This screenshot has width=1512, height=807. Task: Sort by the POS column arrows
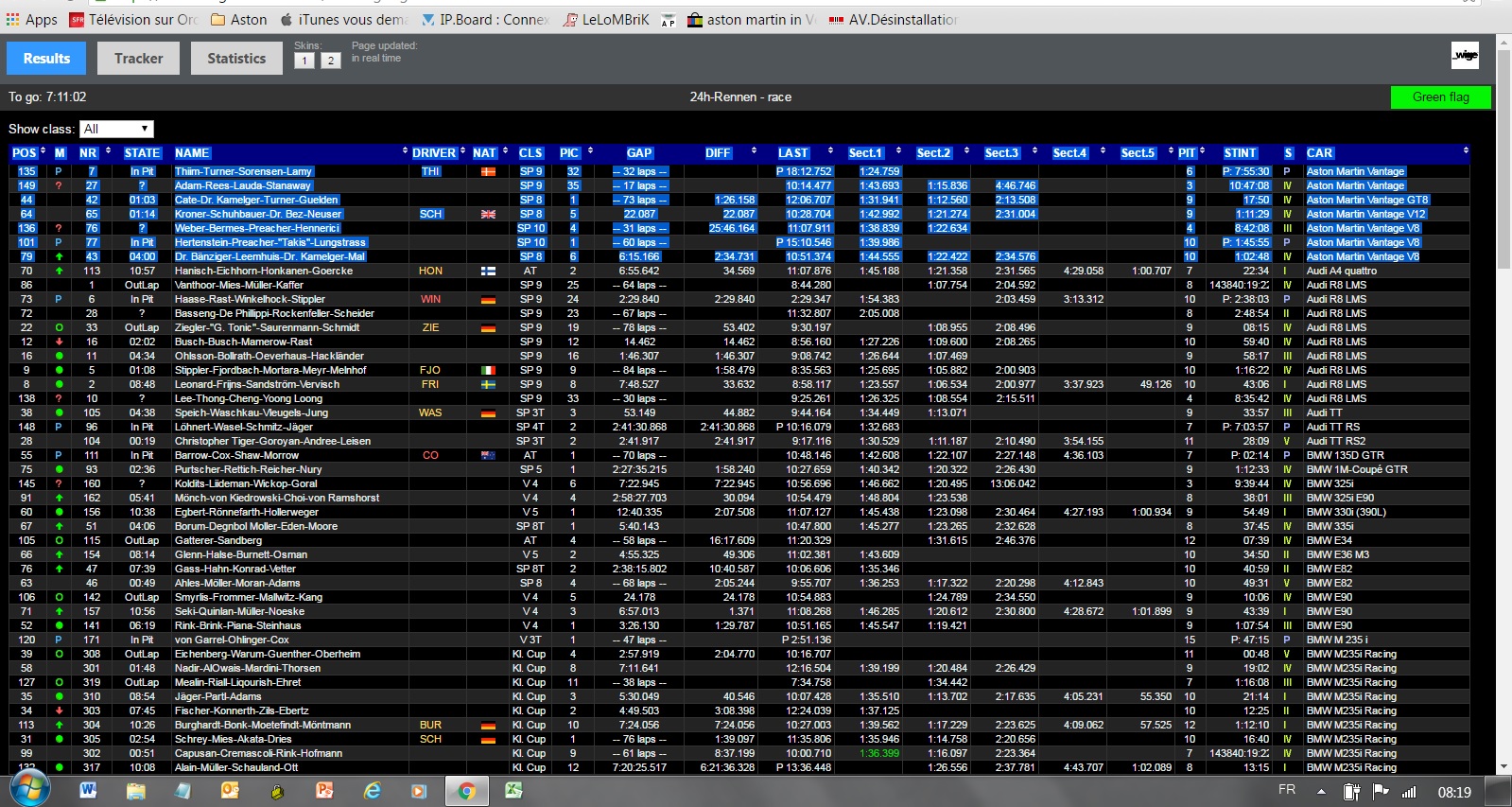[x=43, y=151]
